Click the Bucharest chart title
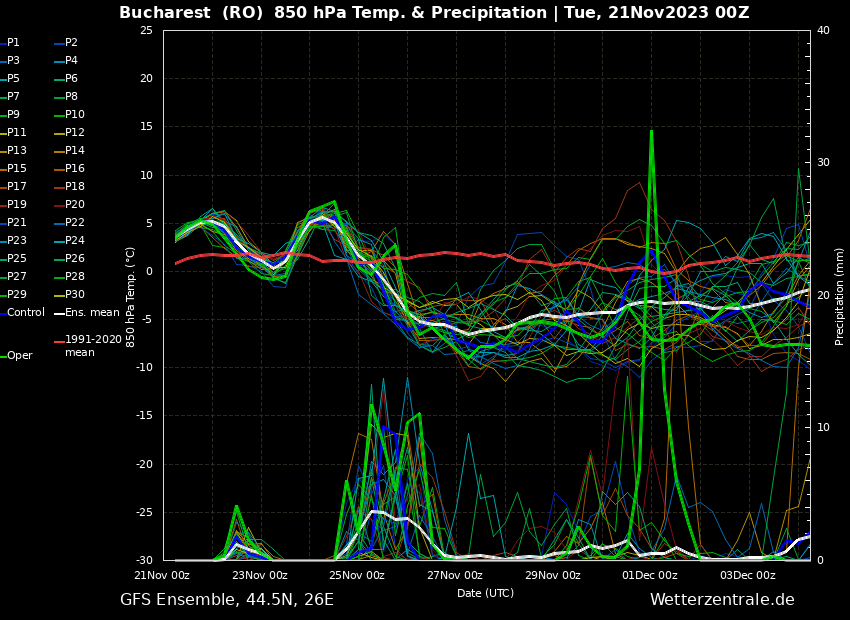Viewport: 850px width, 620px height. (x=434, y=13)
